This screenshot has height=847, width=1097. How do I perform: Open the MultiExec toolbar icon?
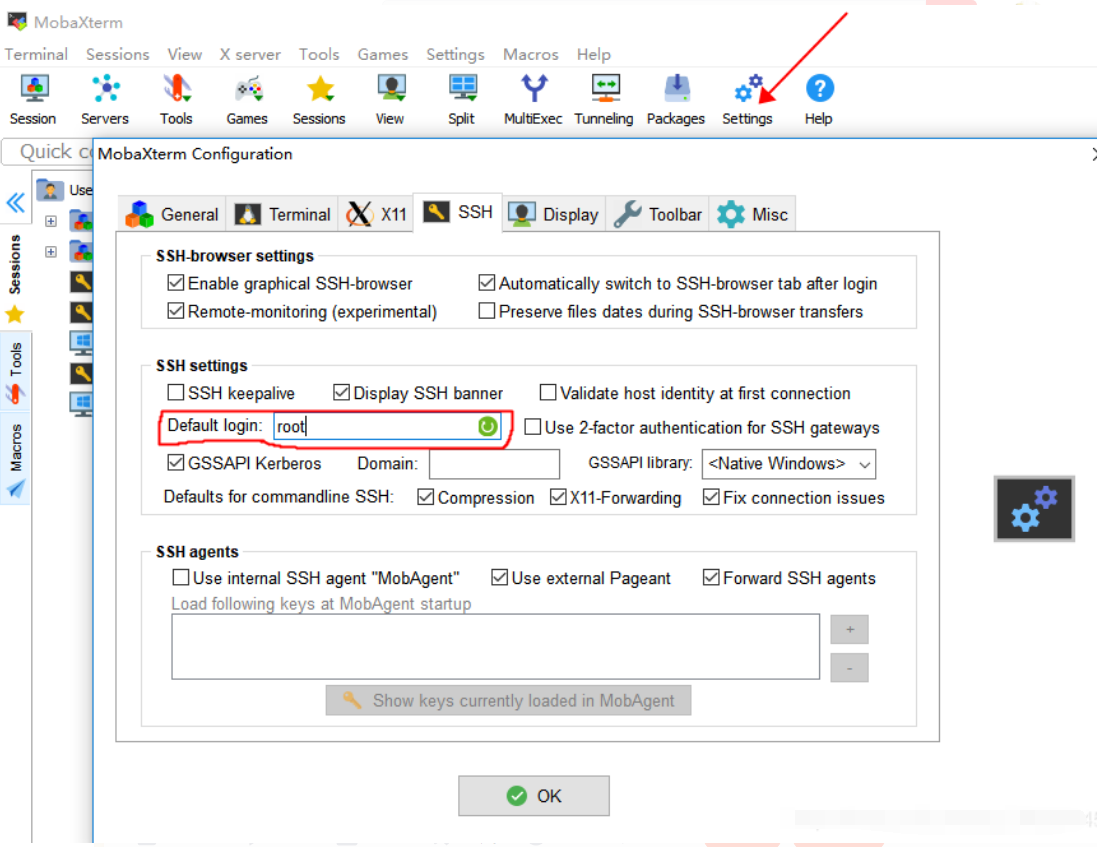[x=533, y=99]
